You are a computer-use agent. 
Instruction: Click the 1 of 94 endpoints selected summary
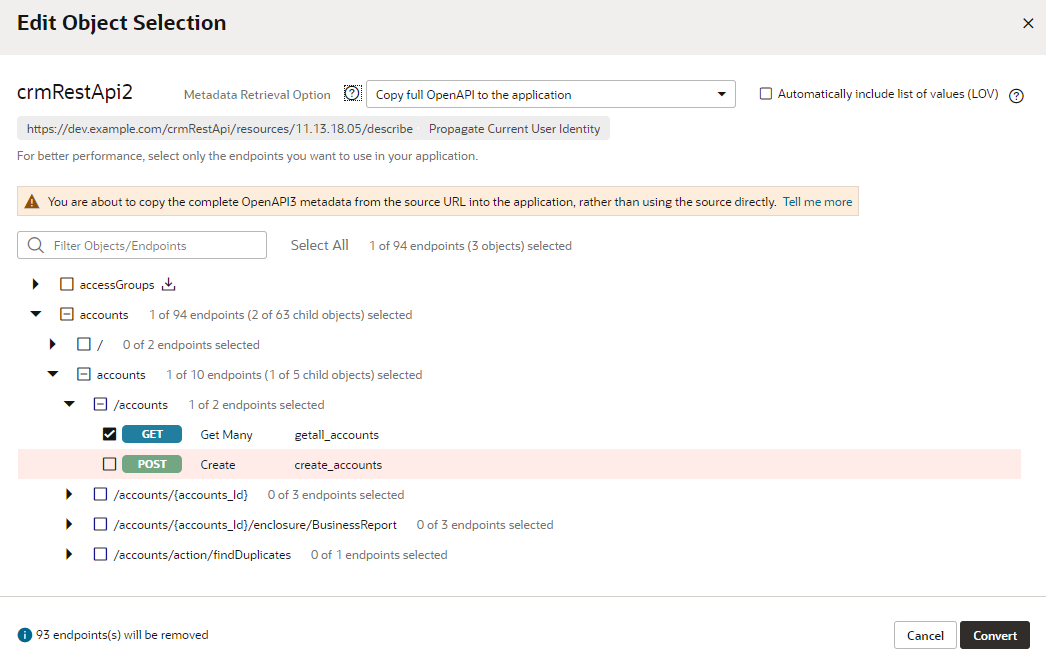[470, 246]
